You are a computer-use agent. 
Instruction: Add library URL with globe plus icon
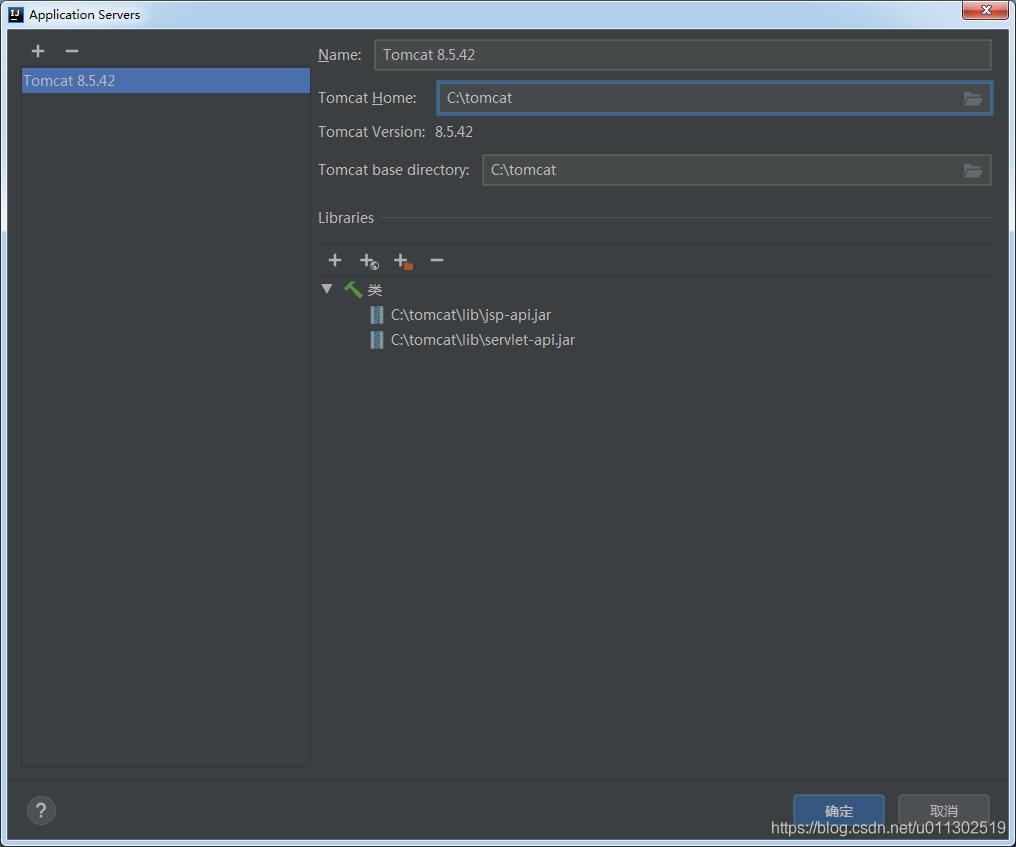[x=369, y=261]
